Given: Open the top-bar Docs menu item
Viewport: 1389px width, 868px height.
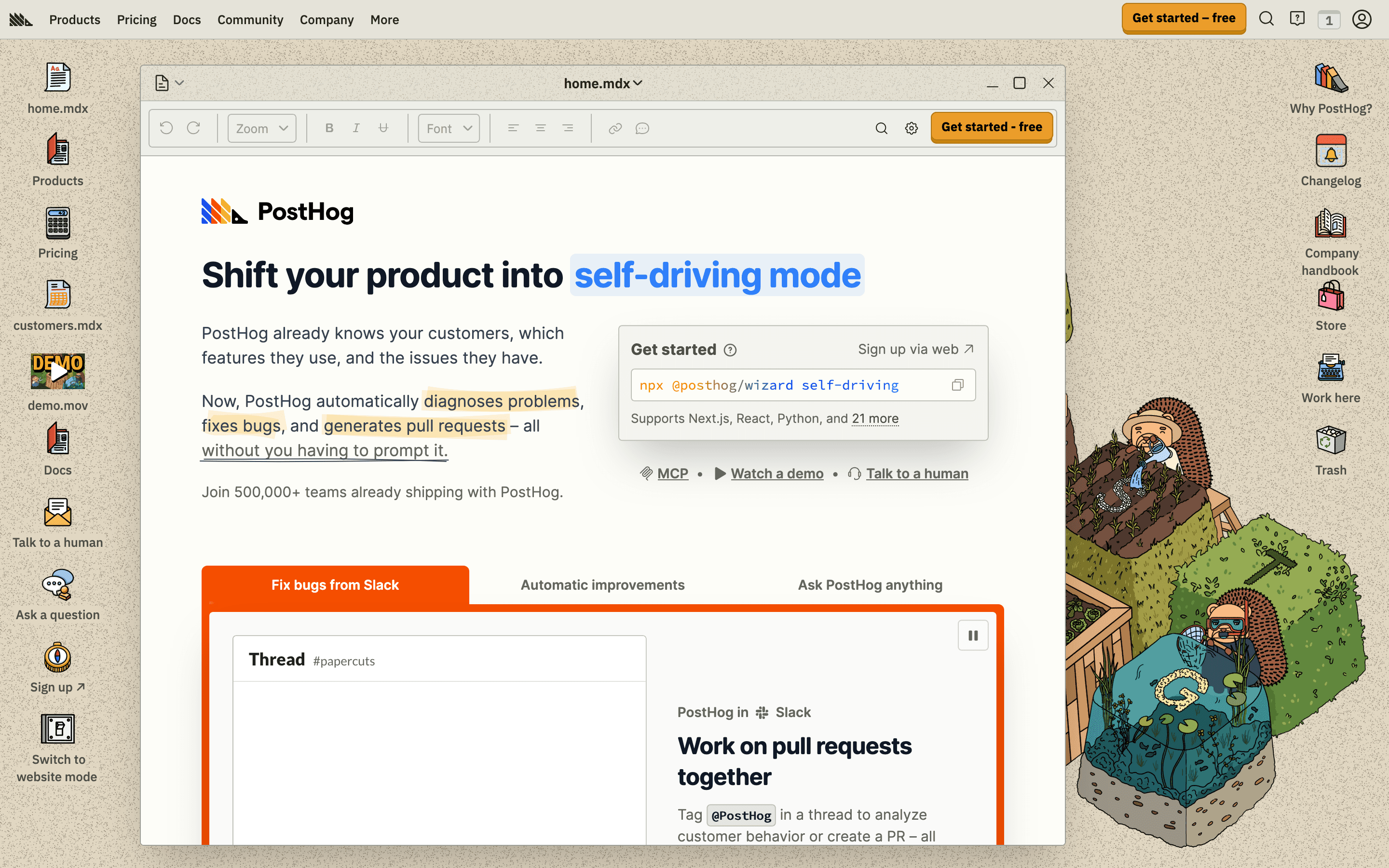Looking at the screenshot, I should point(187,19).
